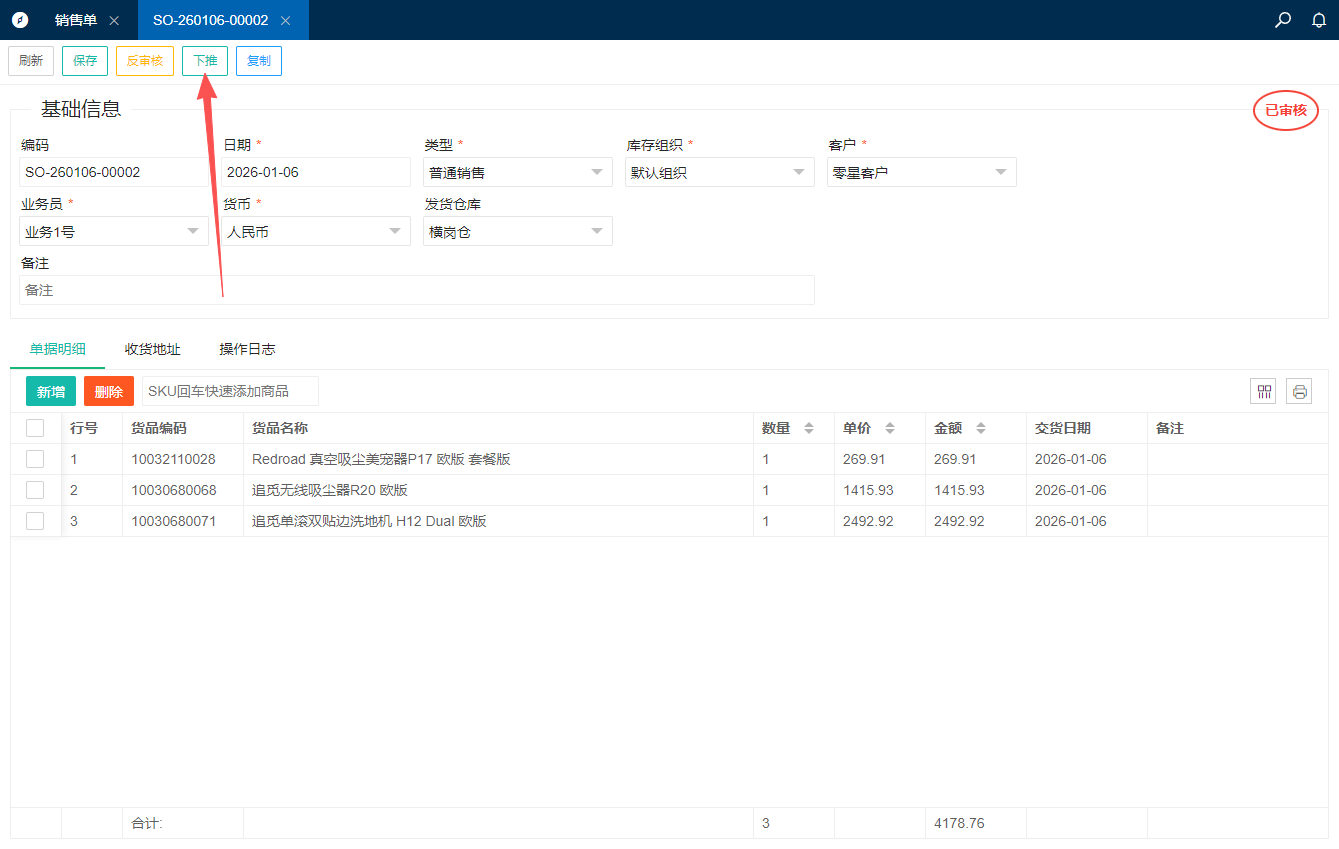
Task: Click the SKU quick-add input field
Action: 230,391
